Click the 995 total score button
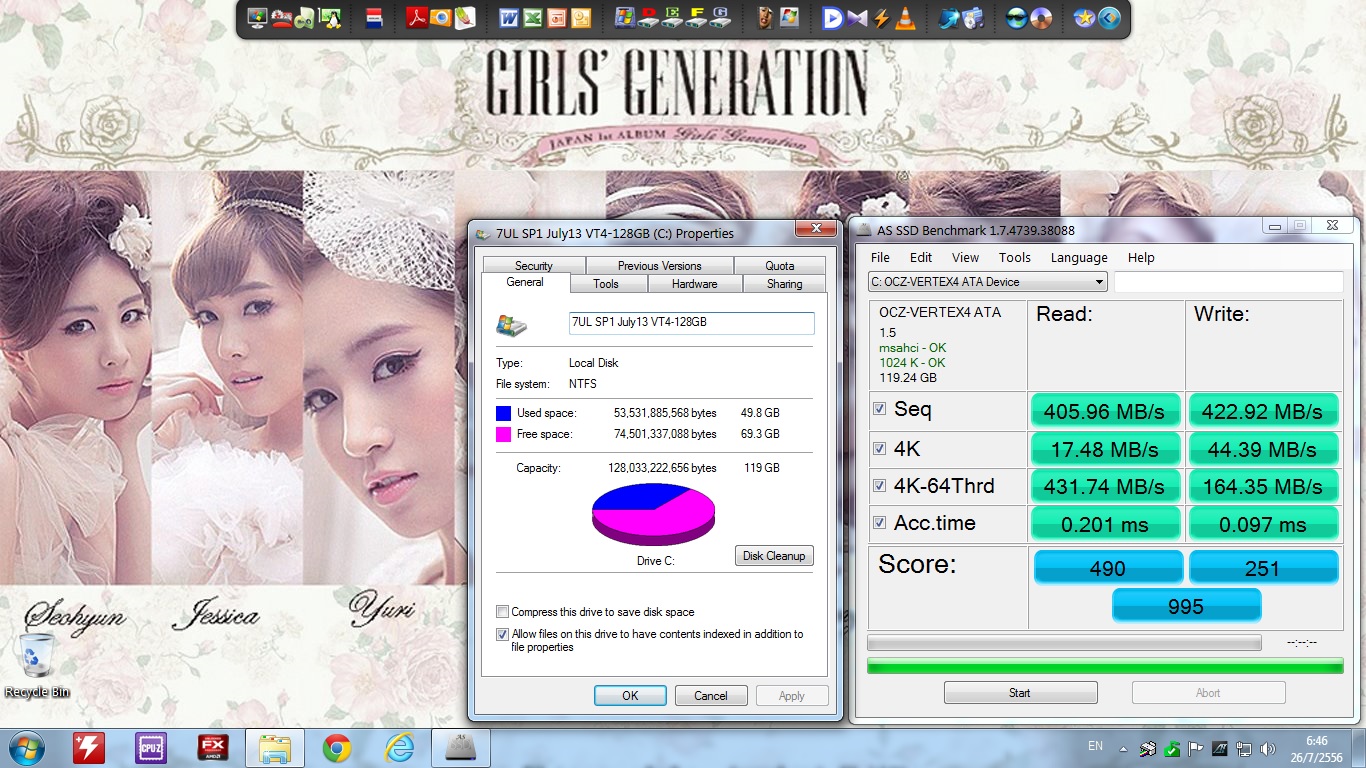The height and width of the screenshot is (768, 1366). point(1186,606)
